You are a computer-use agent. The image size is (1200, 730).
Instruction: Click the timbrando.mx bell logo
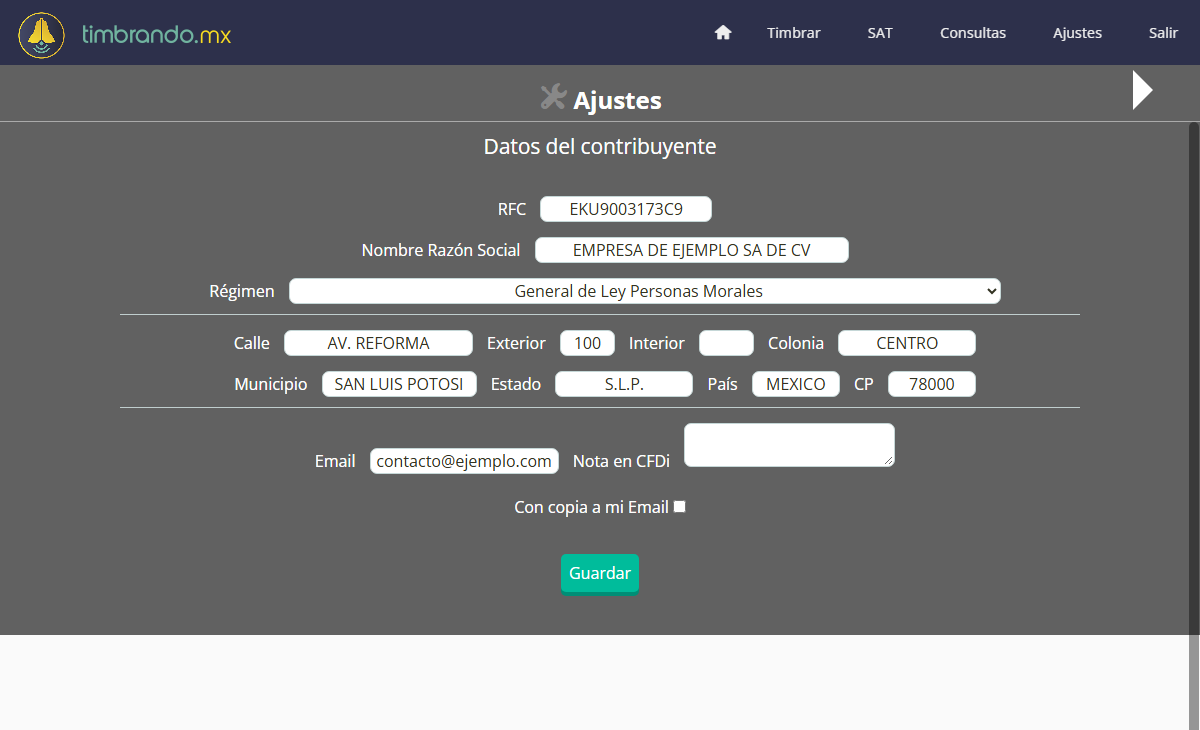click(41, 35)
